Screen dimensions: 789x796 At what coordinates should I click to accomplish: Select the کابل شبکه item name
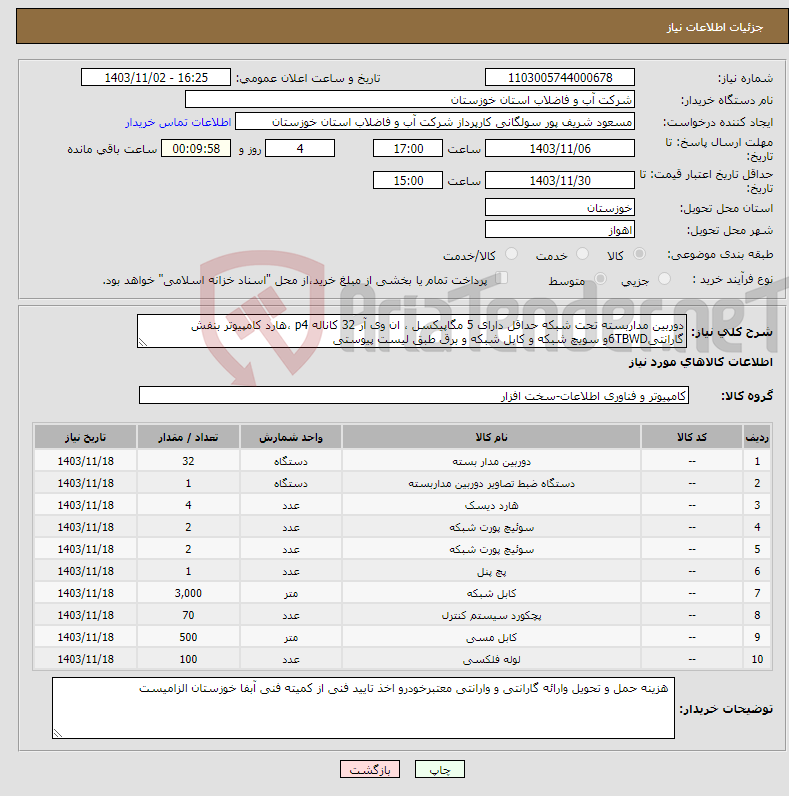click(x=491, y=593)
